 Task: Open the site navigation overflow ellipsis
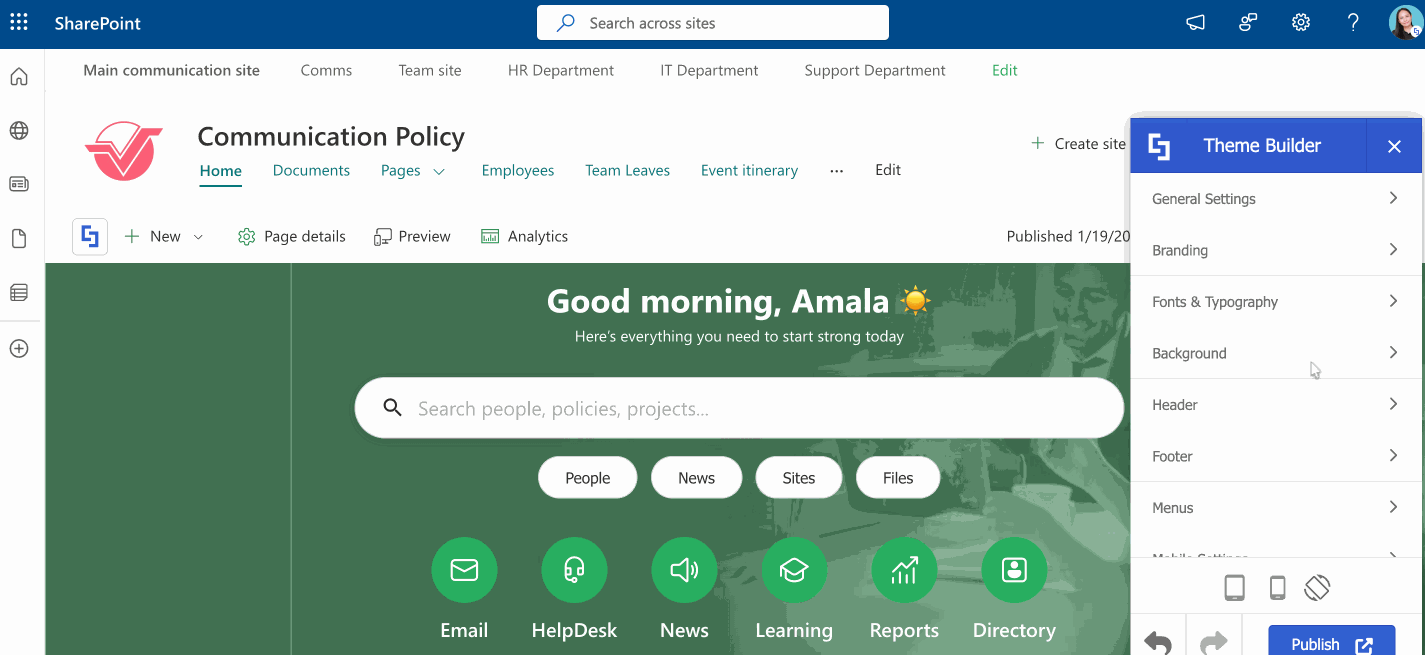(x=836, y=171)
